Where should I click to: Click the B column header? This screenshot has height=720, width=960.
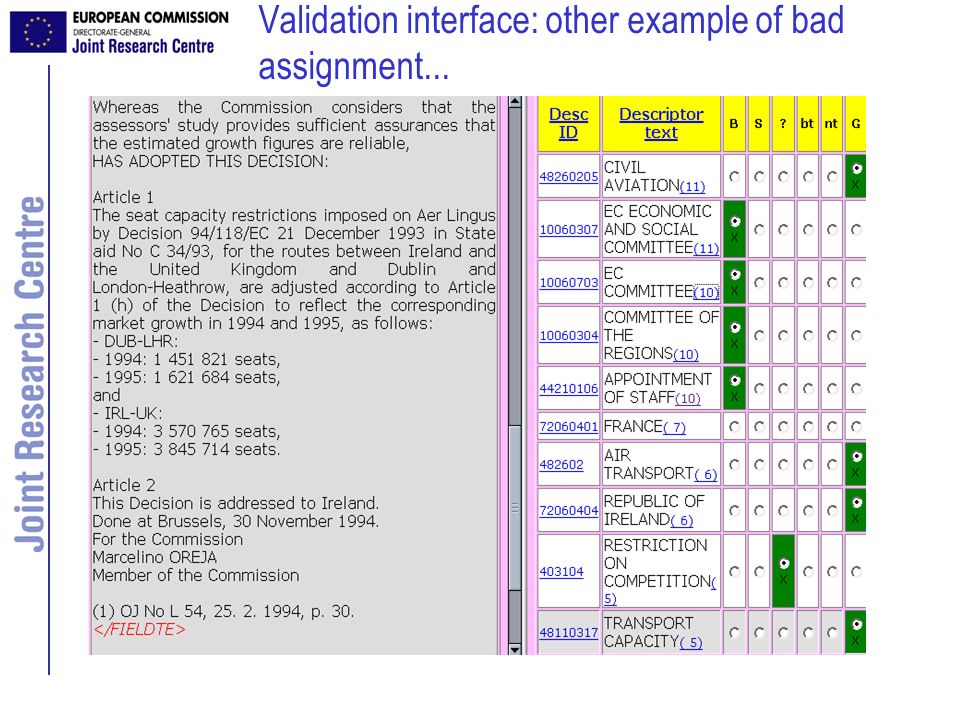[x=734, y=124]
